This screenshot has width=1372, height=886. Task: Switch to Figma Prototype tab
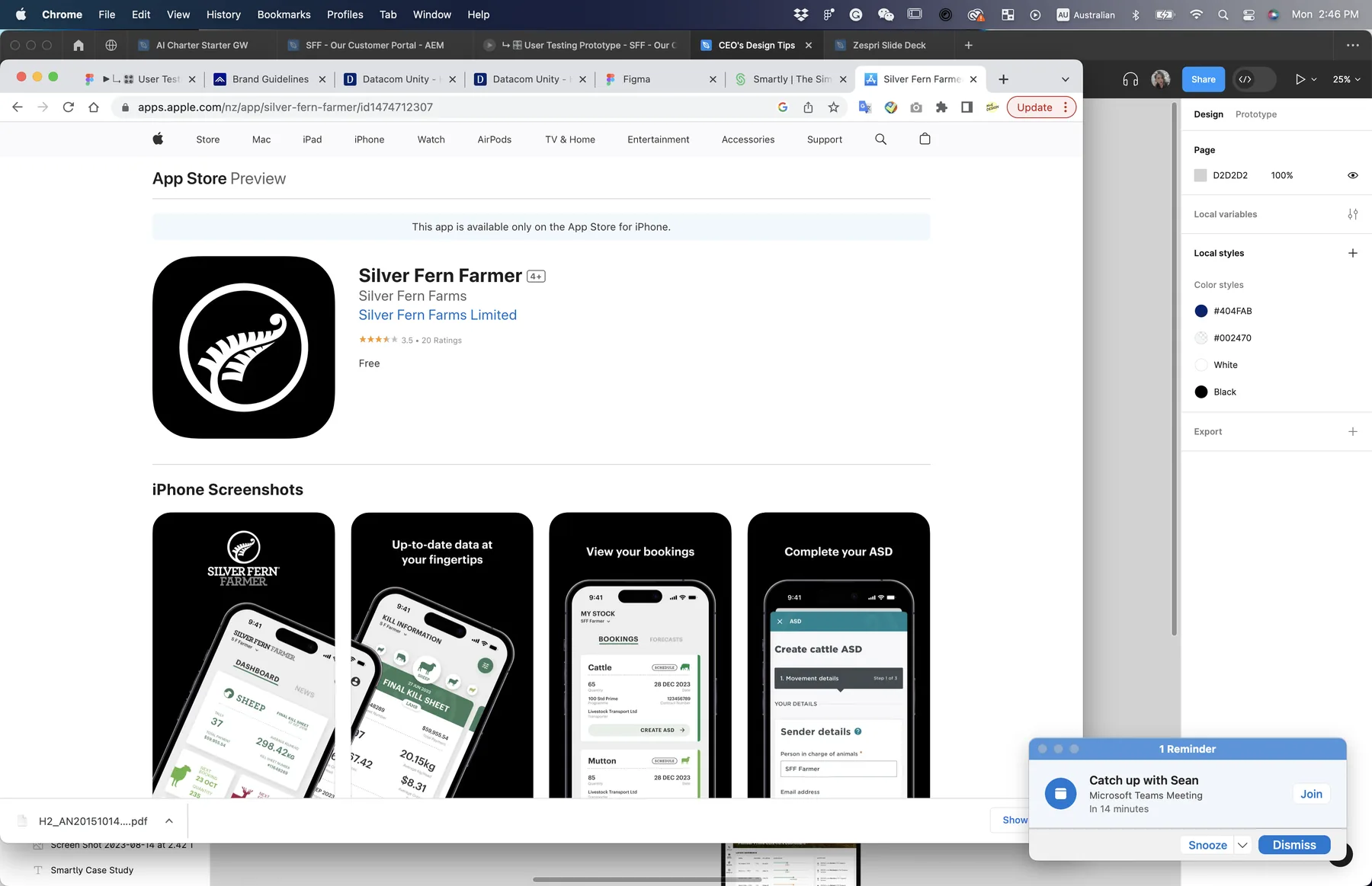click(1255, 114)
